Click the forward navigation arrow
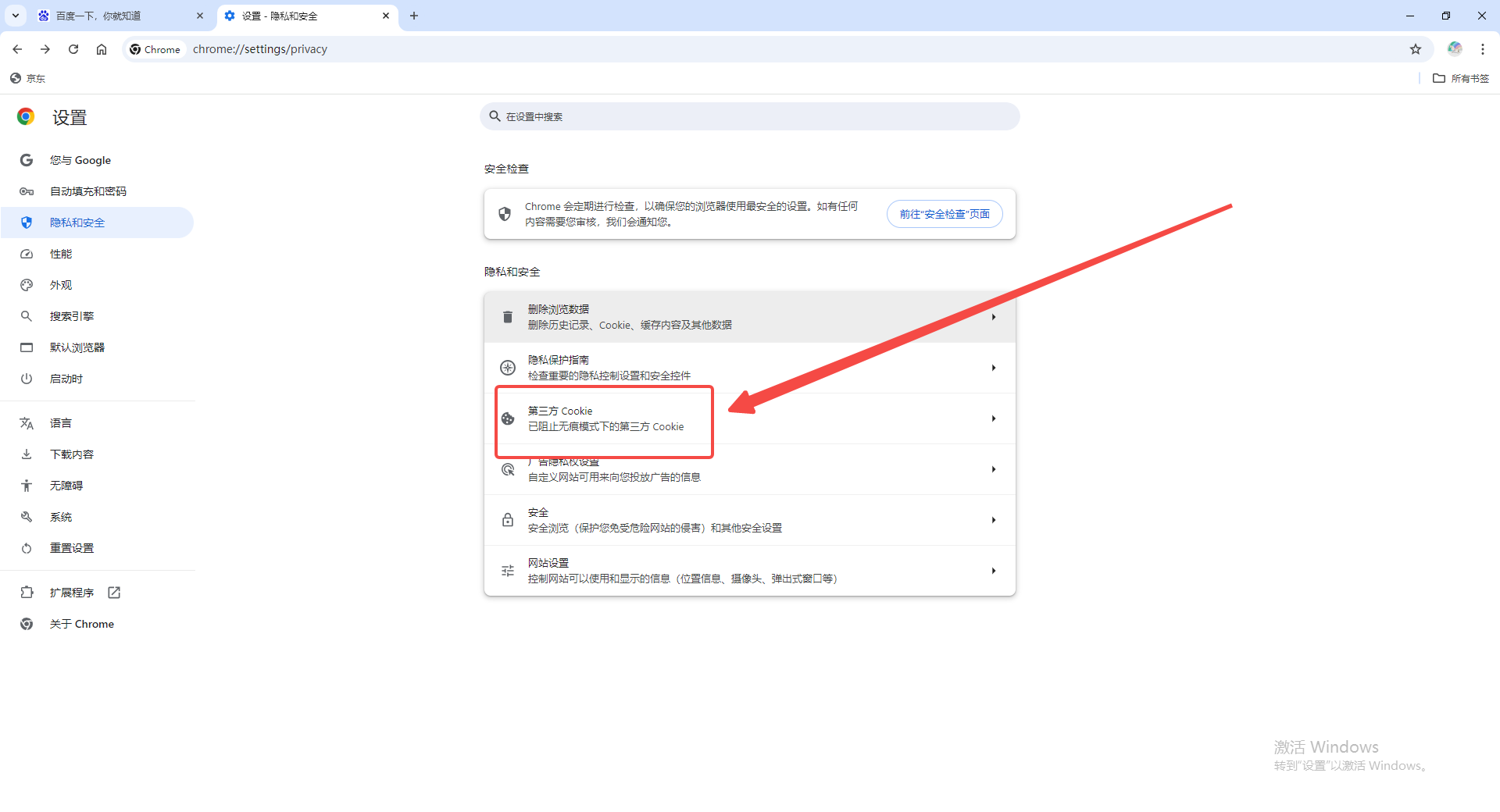Viewport: 1500px width, 812px height. tap(45, 49)
